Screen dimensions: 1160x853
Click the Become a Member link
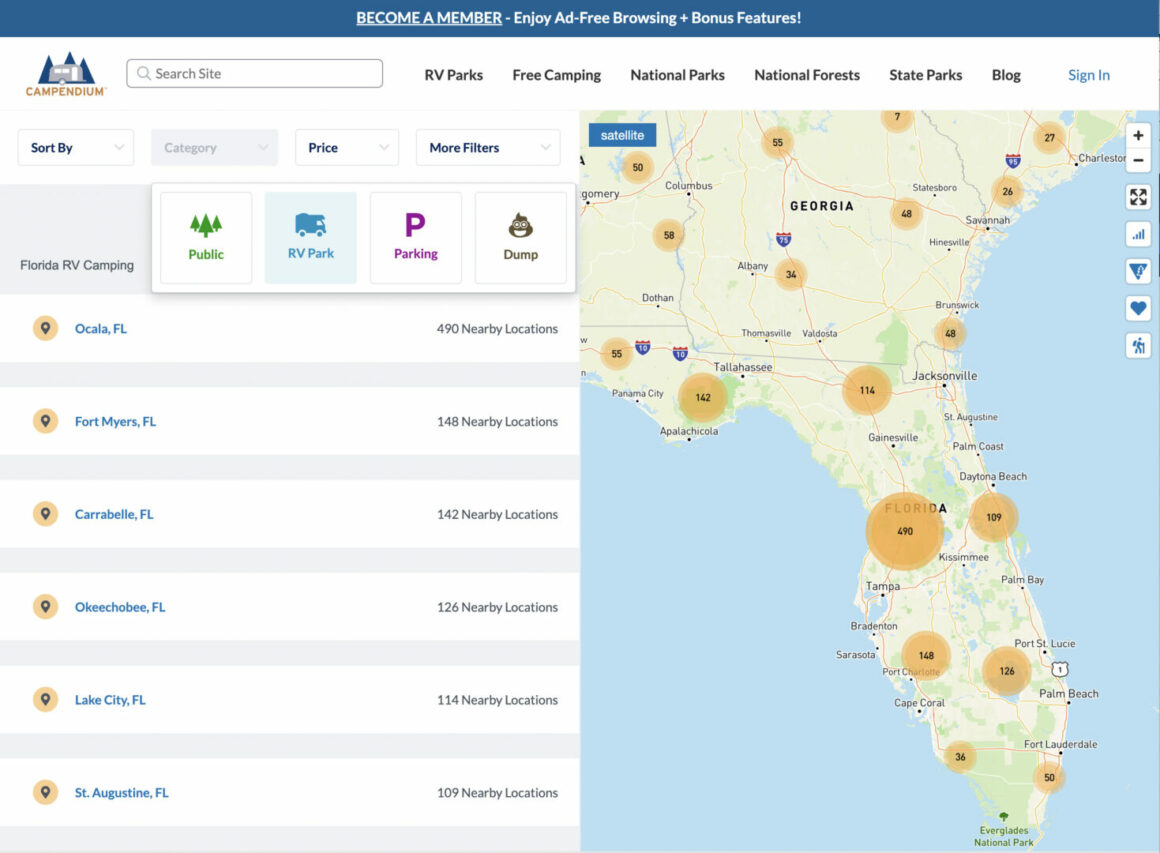[429, 18]
